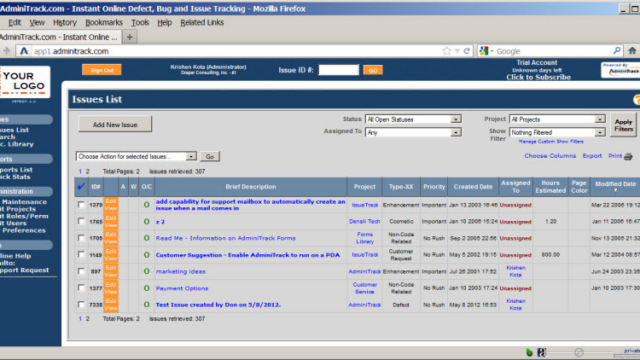
Task: Click the green open status icon for issue 7338
Action: click(x=147, y=304)
